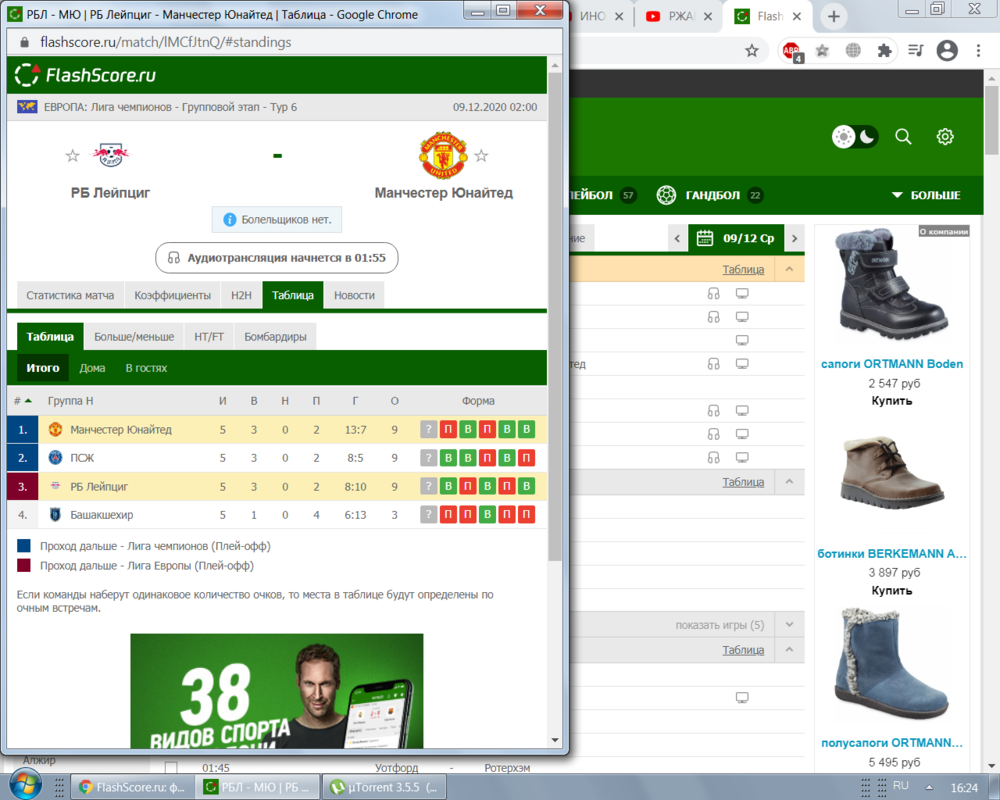Show the Дома standings filter
This screenshot has height=800, width=1000.
tap(92, 368)
